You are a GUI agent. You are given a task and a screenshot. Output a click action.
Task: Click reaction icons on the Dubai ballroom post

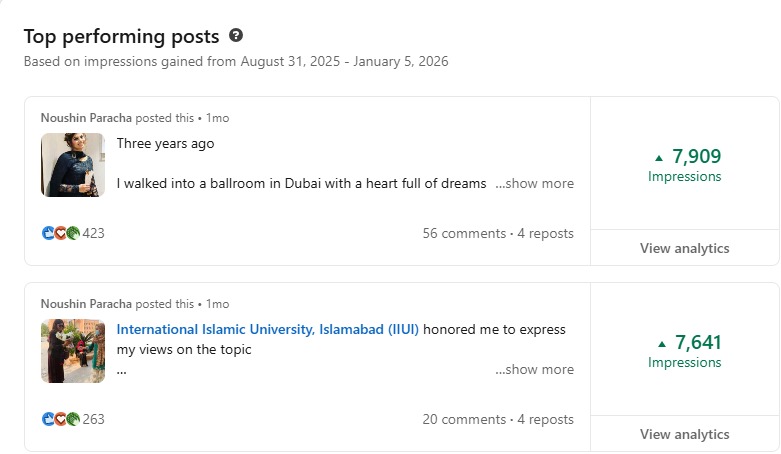pyautogui.click(x=60, y=233)
